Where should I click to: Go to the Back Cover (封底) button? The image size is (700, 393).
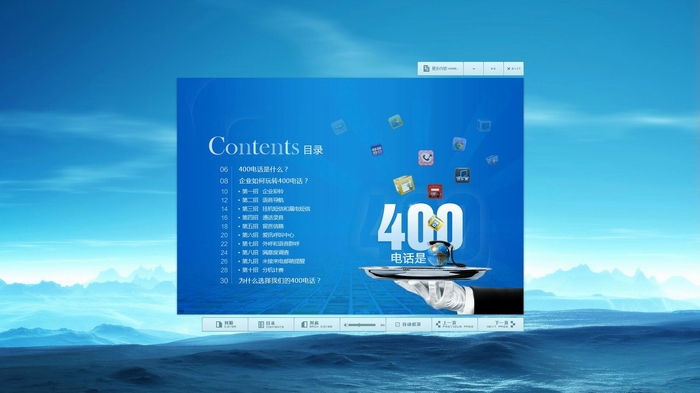click(317, 324)
